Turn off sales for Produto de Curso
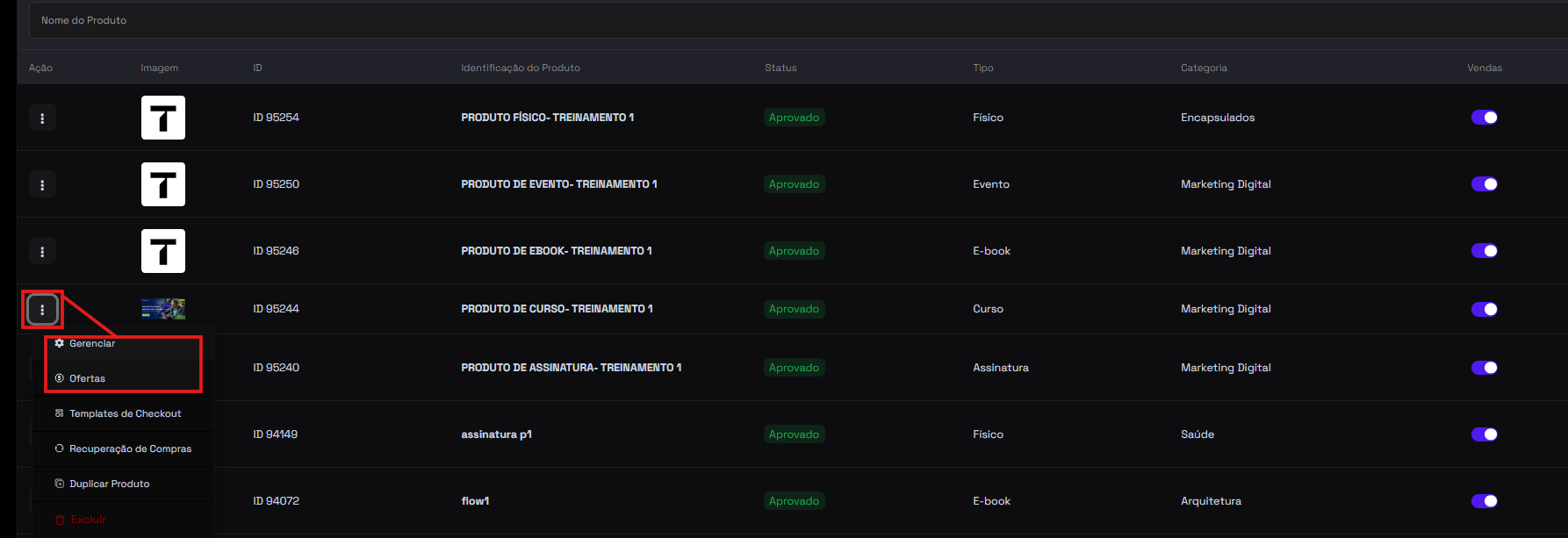The height and width of the screenshot is (538, 1568). click(1484, 309)
